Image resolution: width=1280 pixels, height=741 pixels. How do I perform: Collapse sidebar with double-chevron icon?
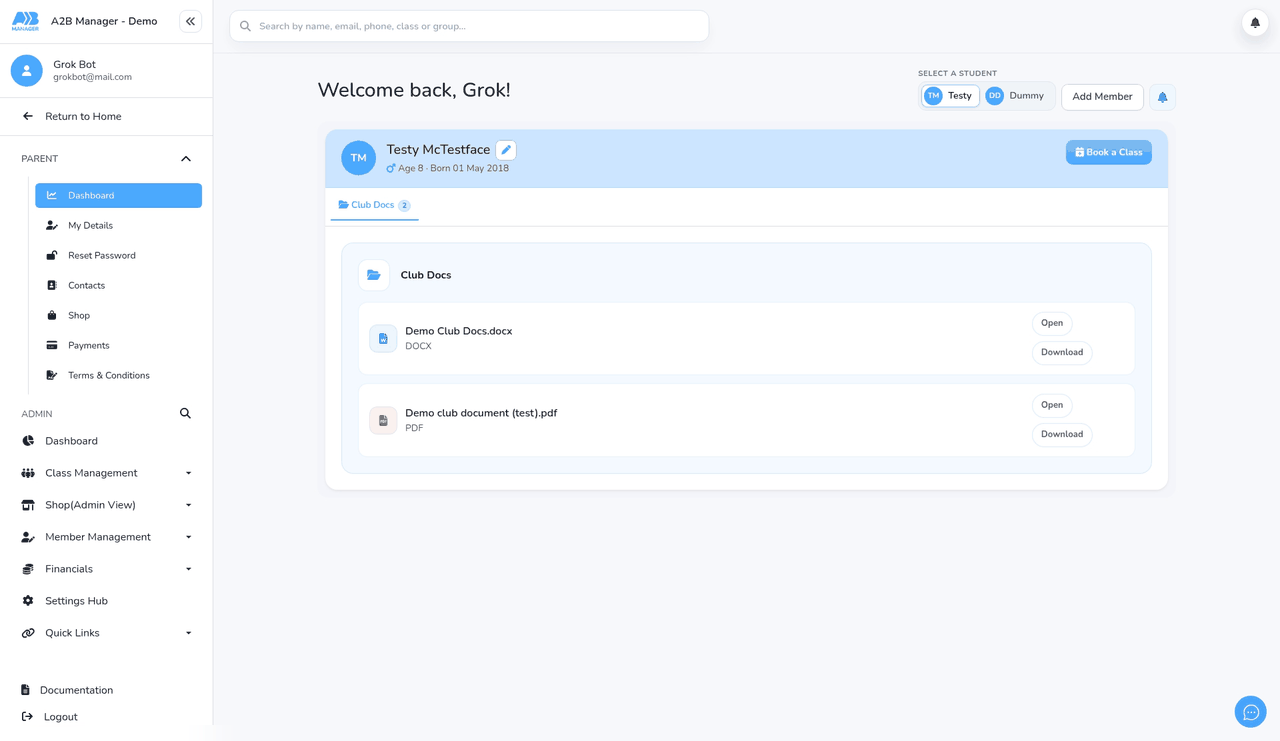click(x=190, y=21)
